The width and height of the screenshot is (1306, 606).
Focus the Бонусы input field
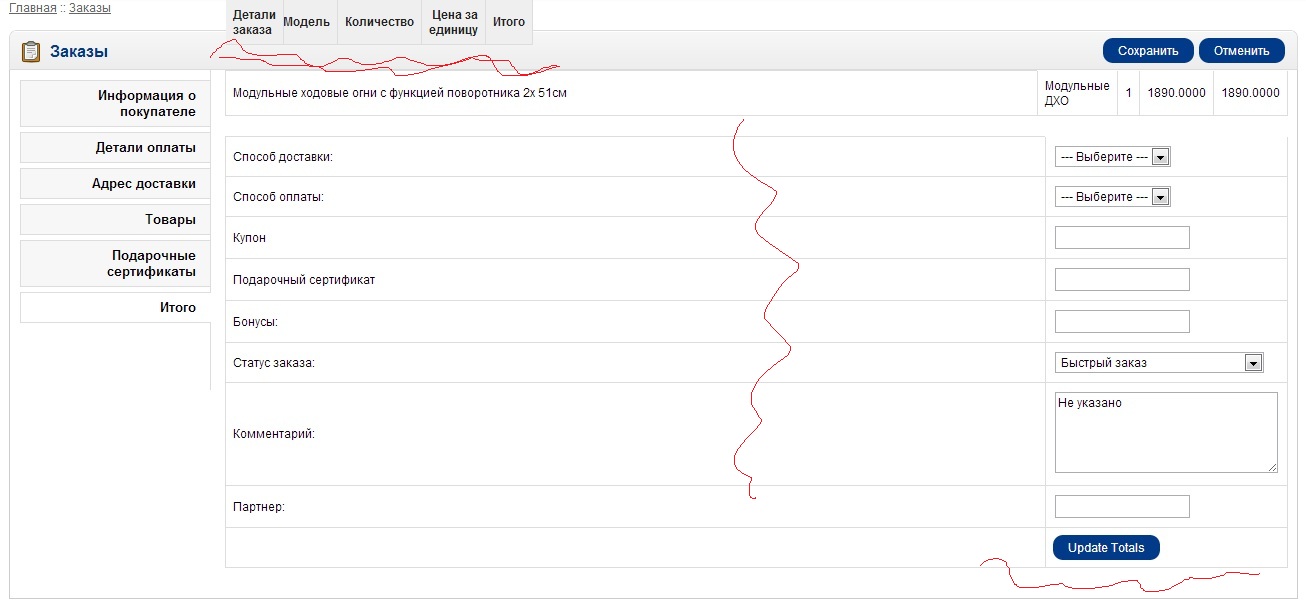tap(1122, 321)
